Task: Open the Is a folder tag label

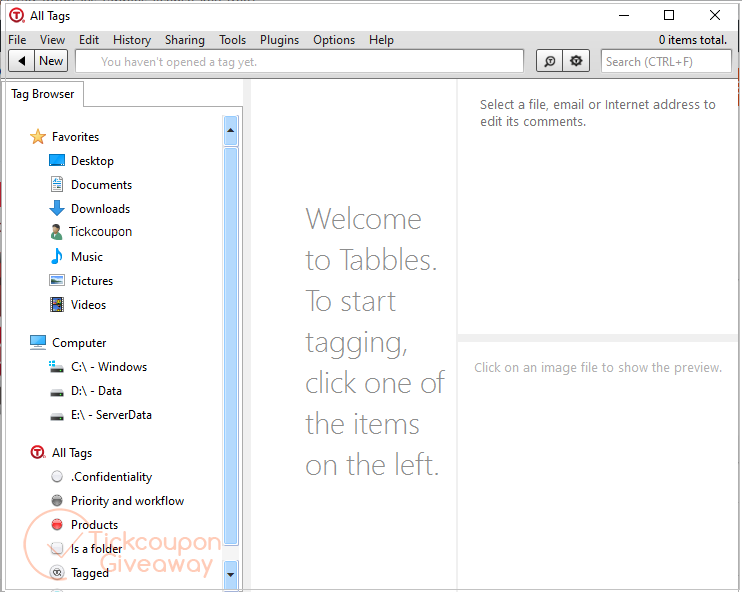Action: tap(97, 549)
